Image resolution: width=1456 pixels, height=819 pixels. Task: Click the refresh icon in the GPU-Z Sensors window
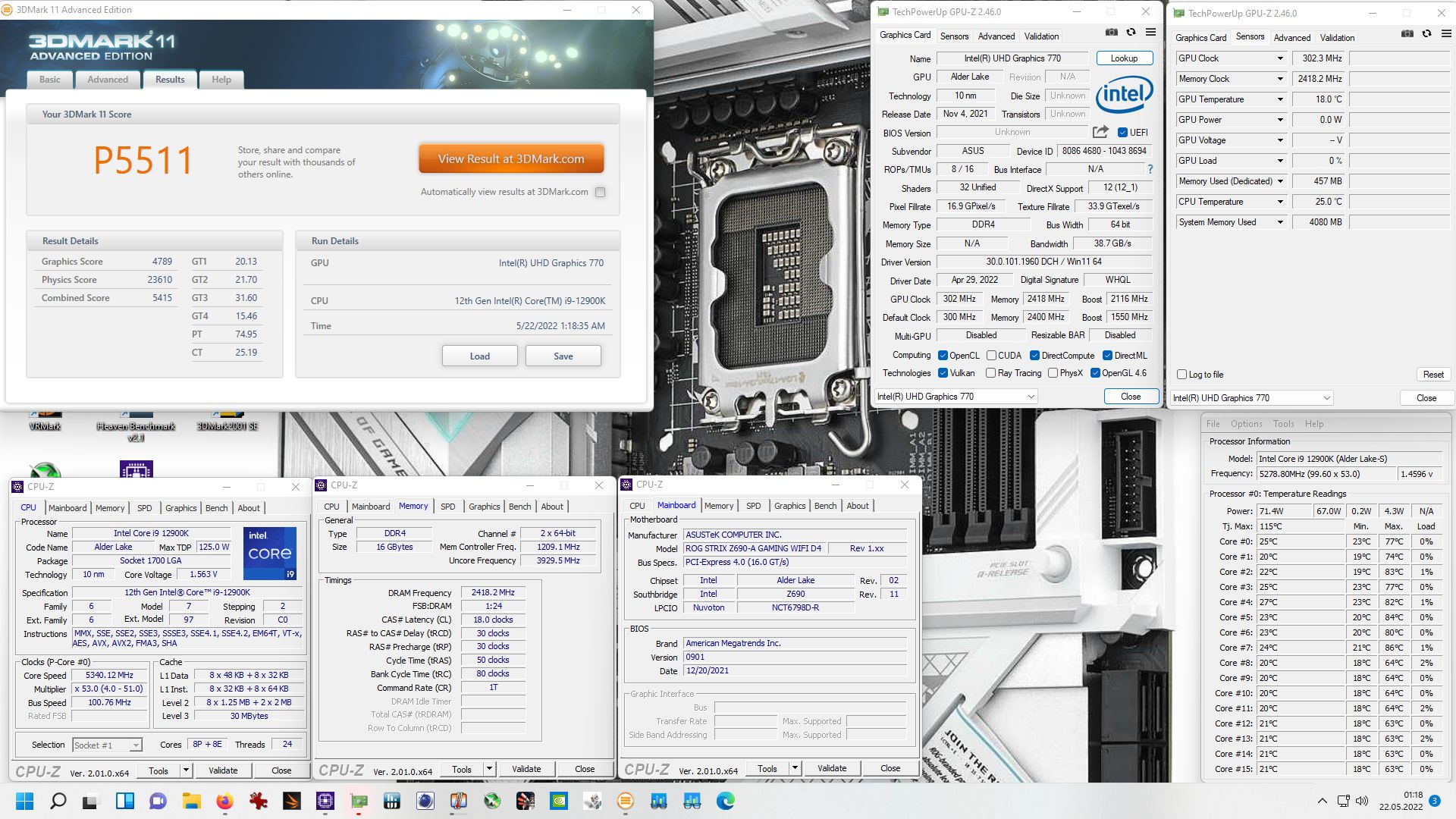[x=1426, y=34]
